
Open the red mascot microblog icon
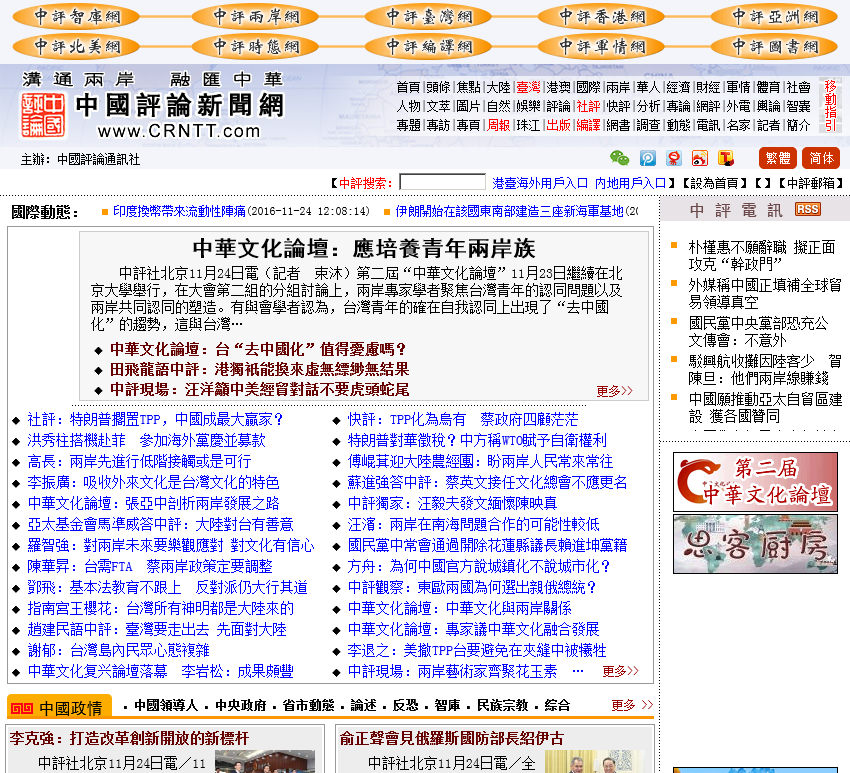tap(674, 158)
